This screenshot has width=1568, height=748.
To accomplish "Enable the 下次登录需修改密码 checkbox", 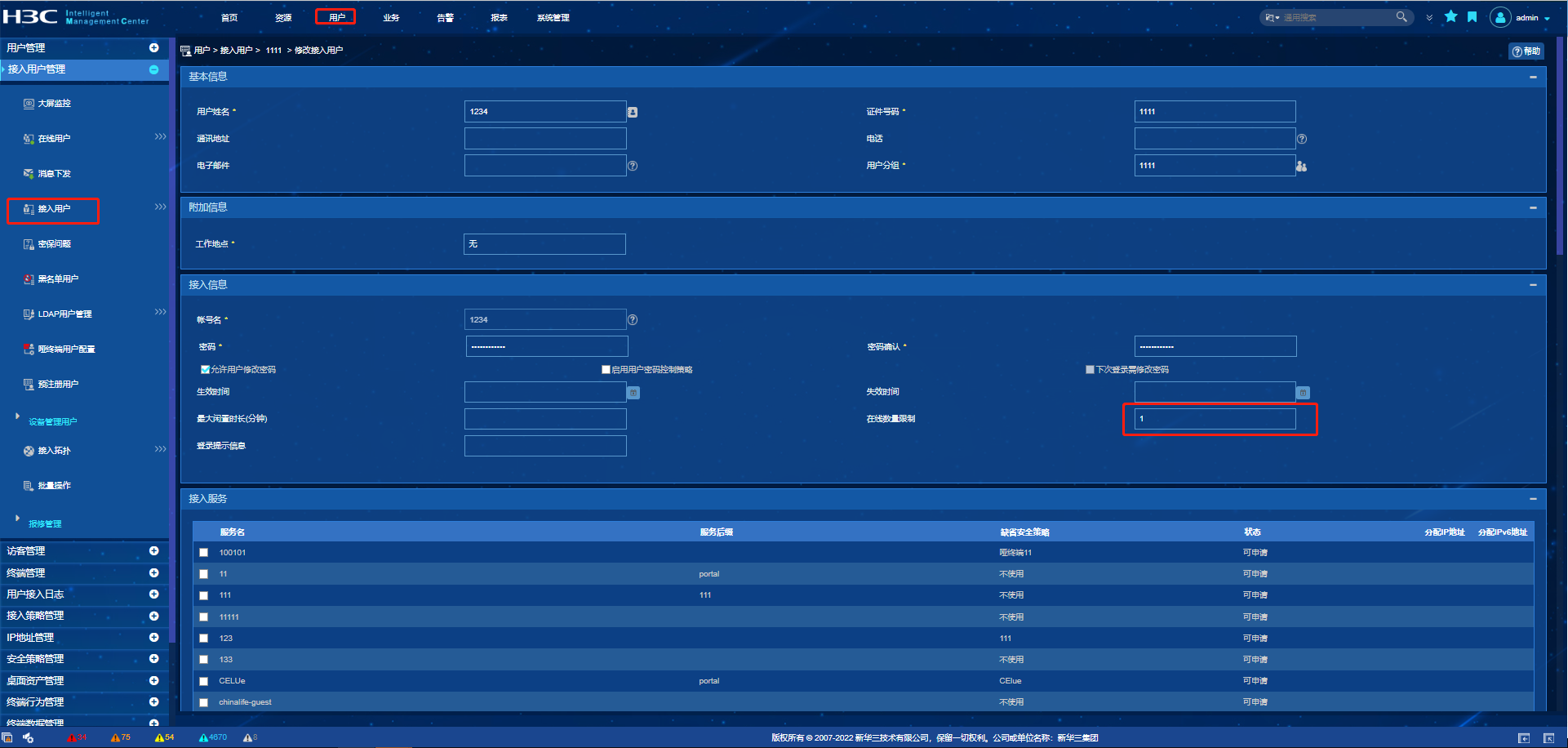I will 1090,370.
